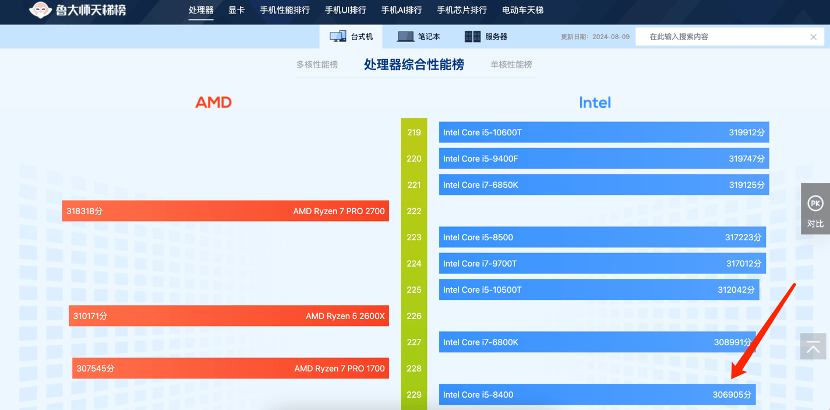
Task: Open the 显卡 nav tab
Action: pos(237,11)
